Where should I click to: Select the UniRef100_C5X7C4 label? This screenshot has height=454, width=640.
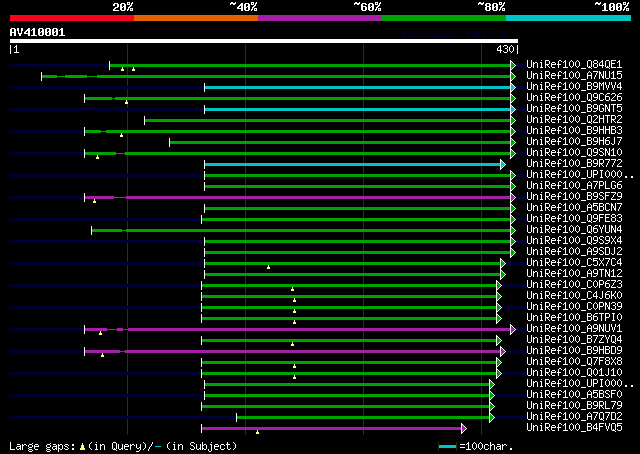(574, 263)
